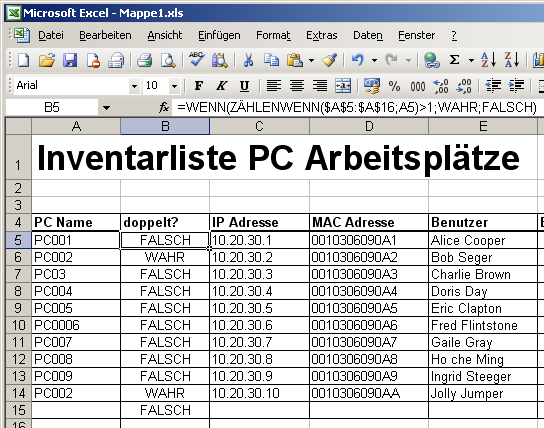Click the Cut scissors icon
Viewport: 544px width, 428px height.
(x=248, y=60)
